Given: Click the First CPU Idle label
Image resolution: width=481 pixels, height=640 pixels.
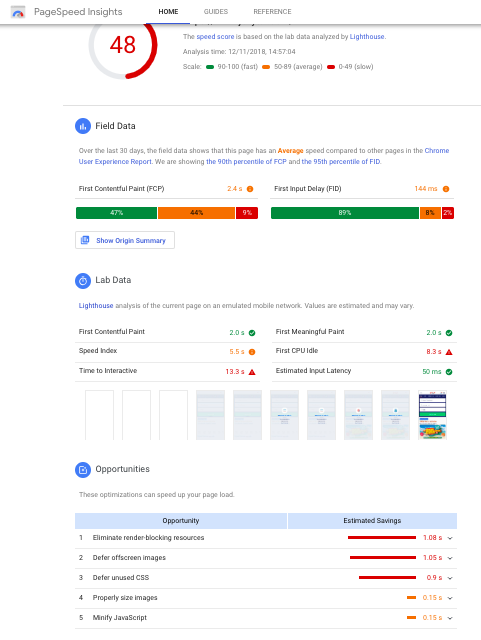Looking at the screenshot, I should pyautogui.click(x=297, y=351).
